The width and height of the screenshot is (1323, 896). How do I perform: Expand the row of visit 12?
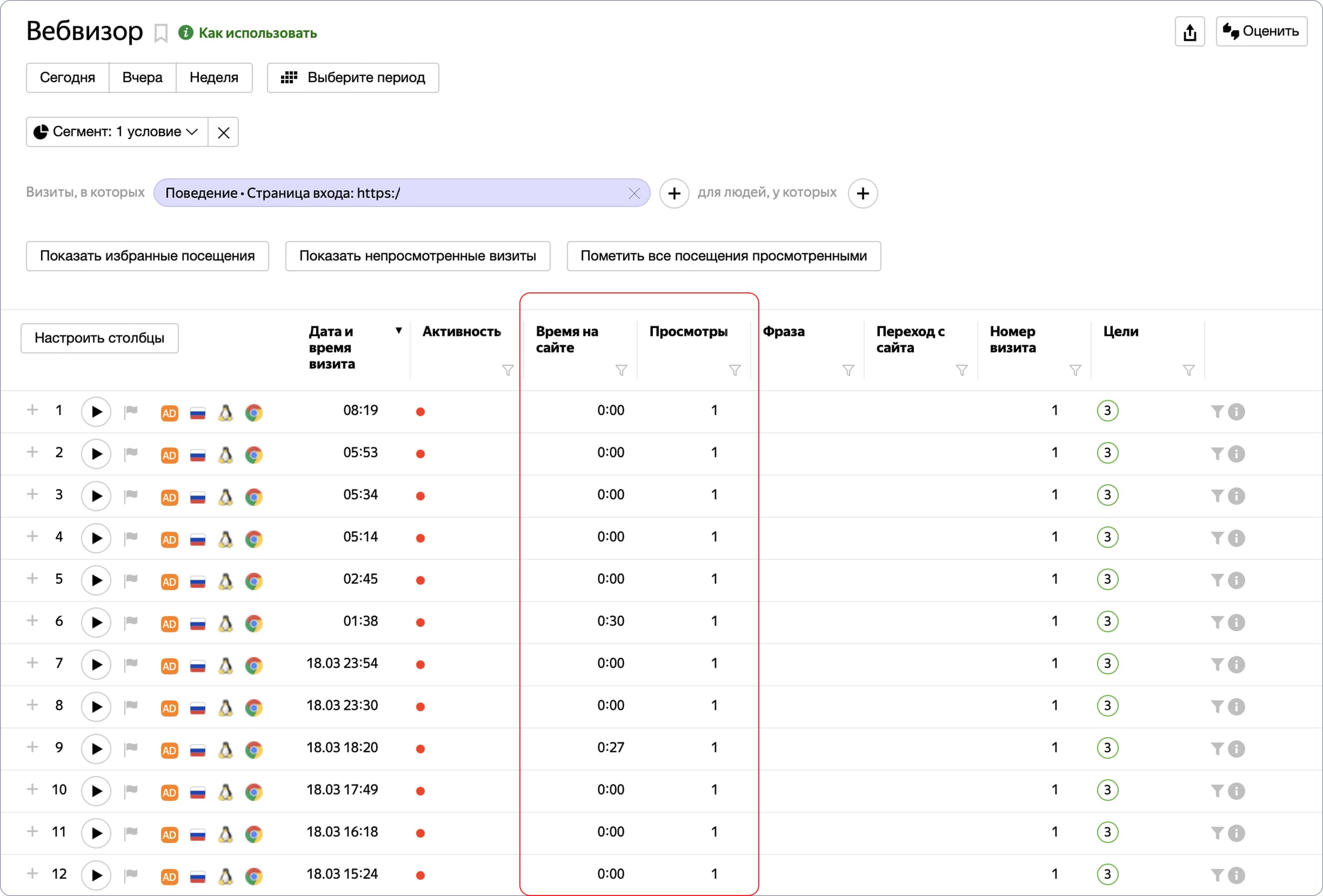pyautogui.click(x=32, y=873)
